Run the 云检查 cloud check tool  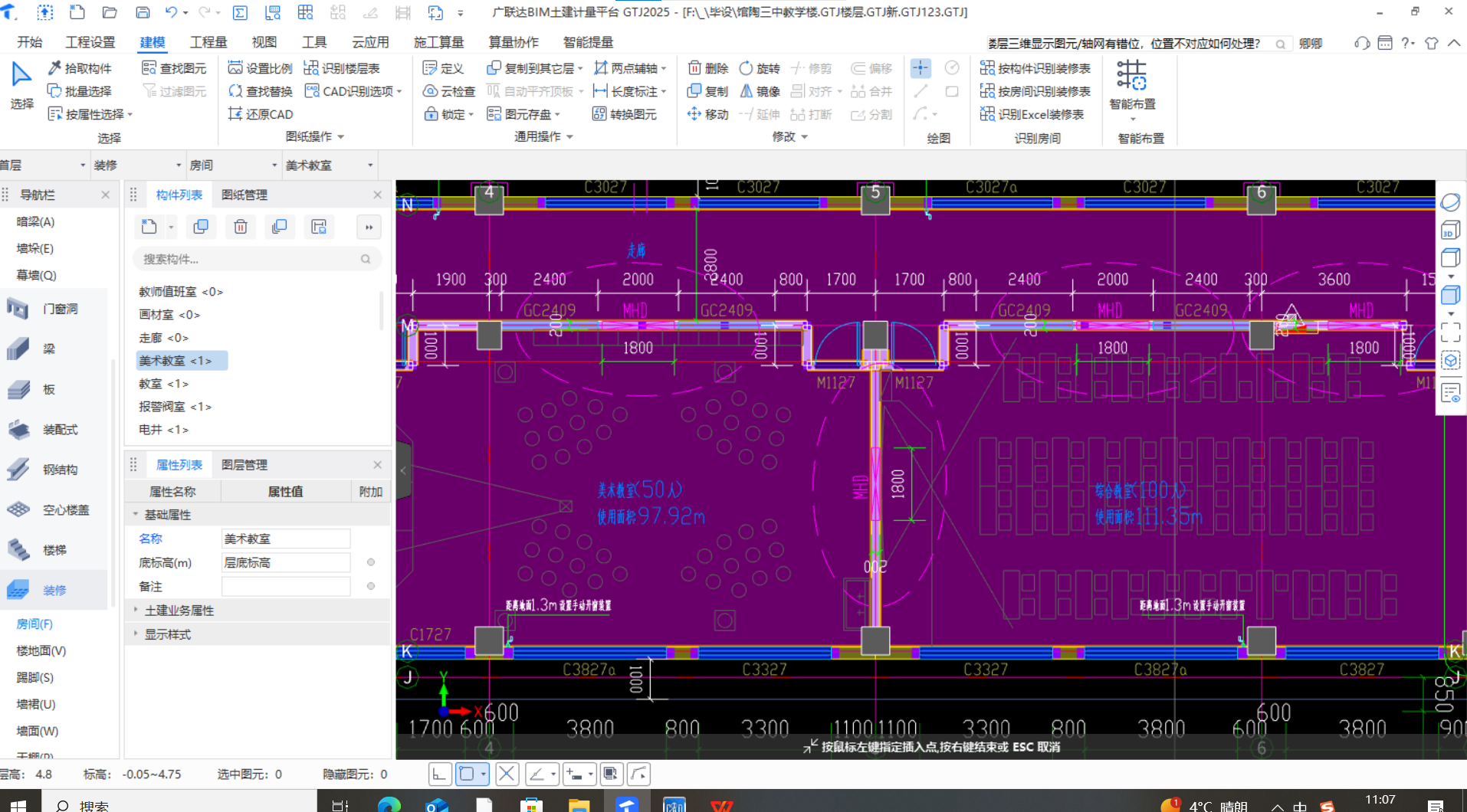click(449, 91)
